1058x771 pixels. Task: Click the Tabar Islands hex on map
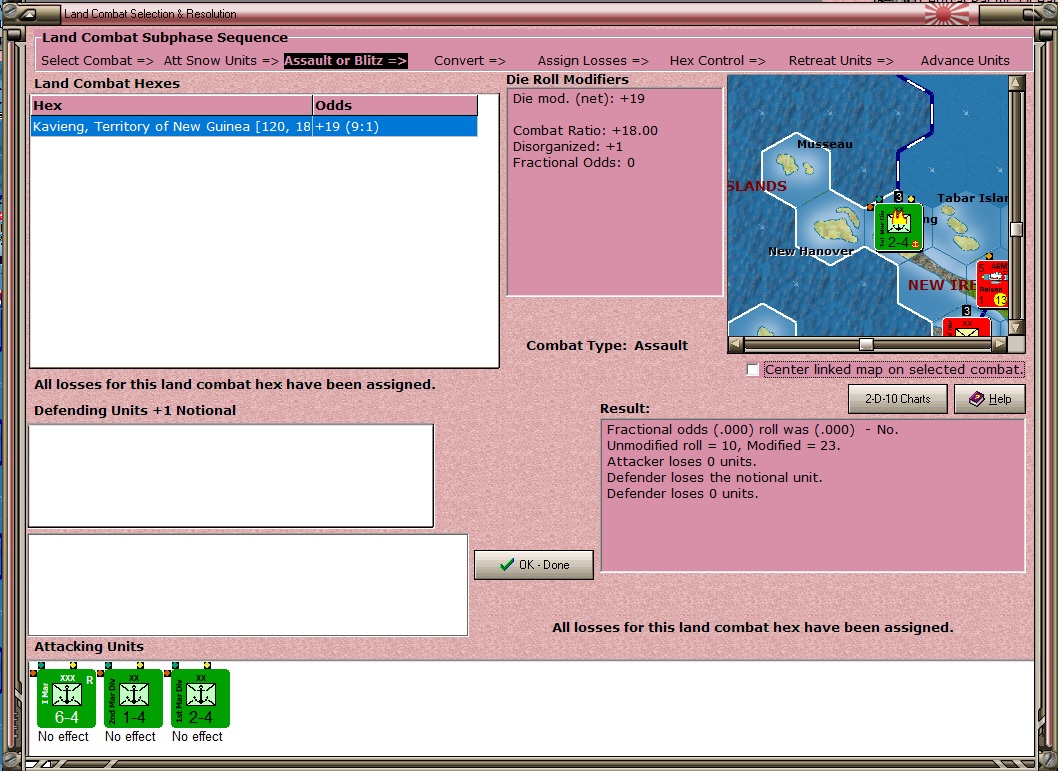(968, 227)
